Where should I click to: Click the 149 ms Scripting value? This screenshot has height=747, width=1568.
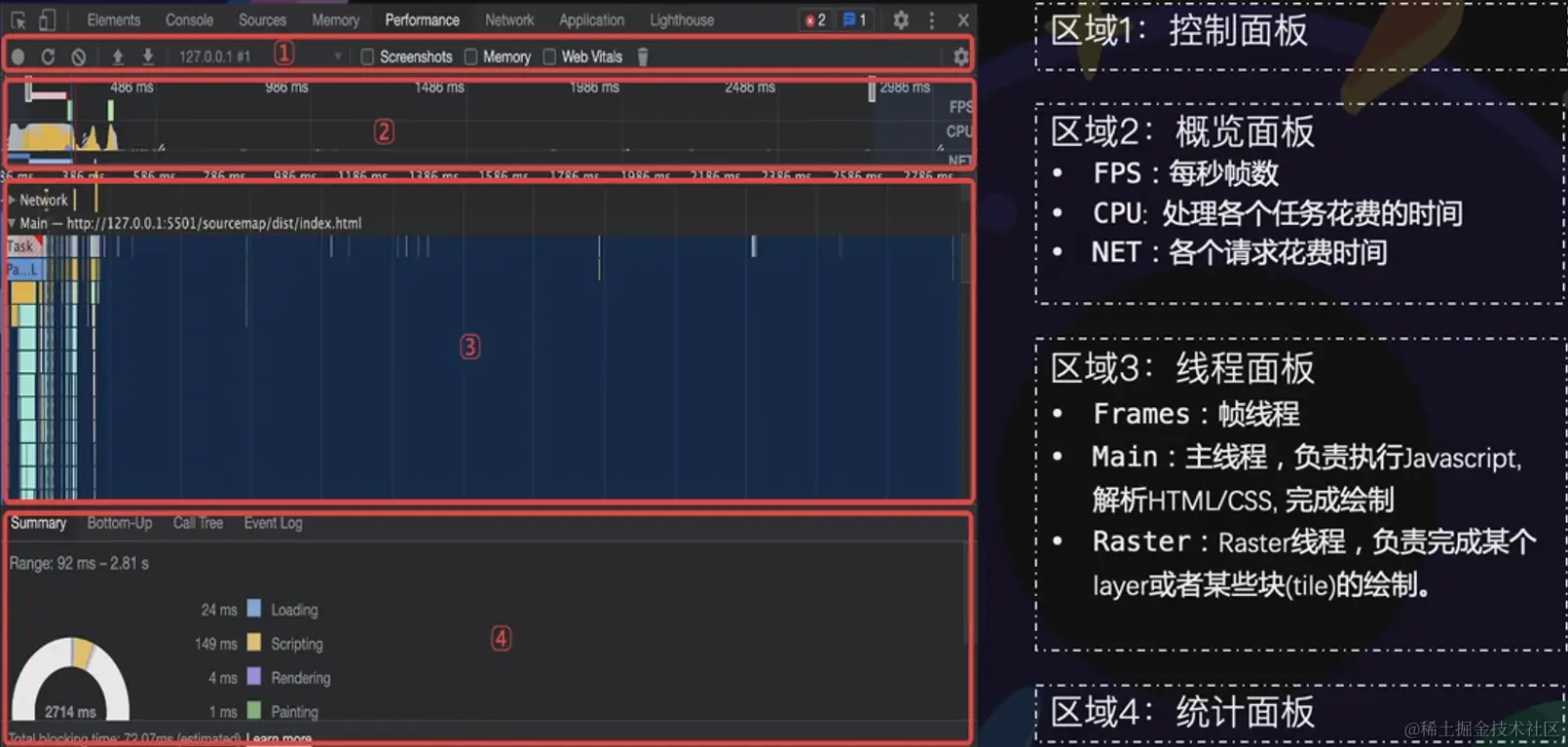click(216, 644)
